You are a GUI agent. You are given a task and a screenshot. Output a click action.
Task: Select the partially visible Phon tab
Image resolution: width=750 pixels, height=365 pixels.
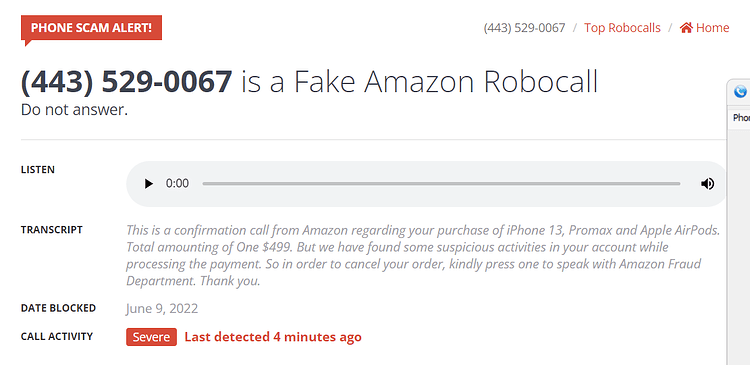click(x=741, y=118)
